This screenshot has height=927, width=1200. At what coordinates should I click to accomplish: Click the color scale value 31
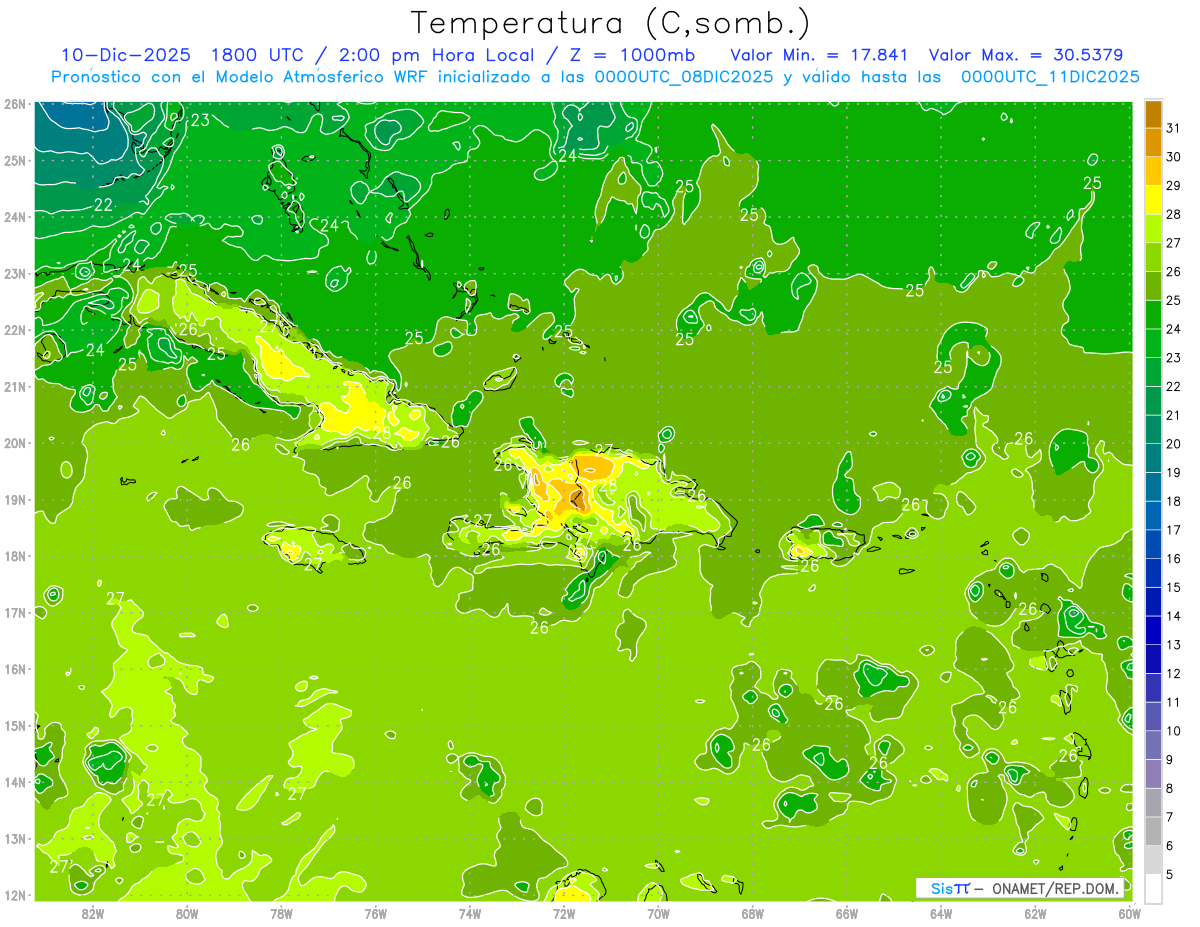[x=1174, y=127]
